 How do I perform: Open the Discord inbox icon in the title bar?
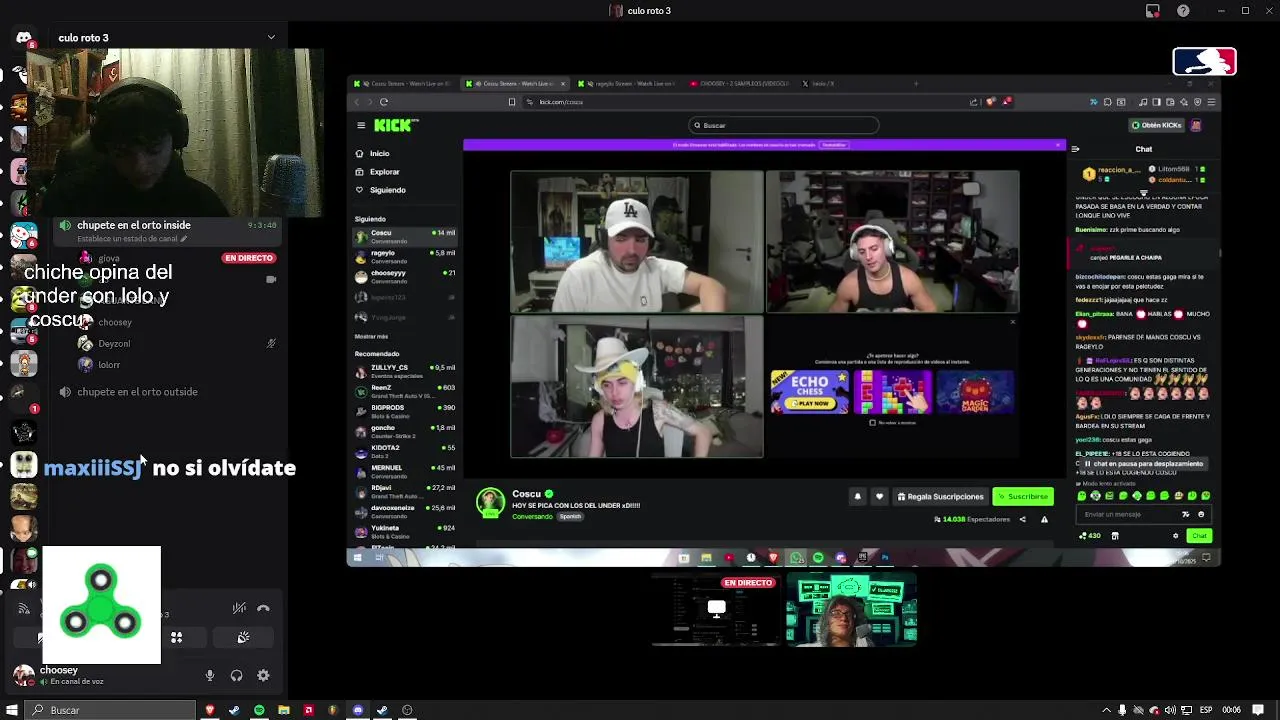[x=1153, y=11]
